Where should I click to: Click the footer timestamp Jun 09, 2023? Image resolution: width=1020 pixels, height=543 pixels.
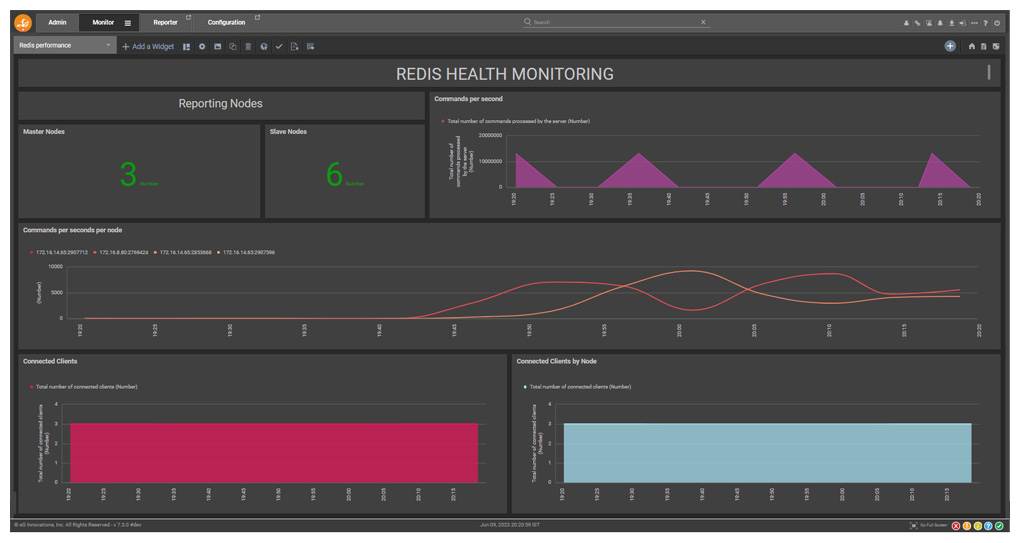pos(510,525)
